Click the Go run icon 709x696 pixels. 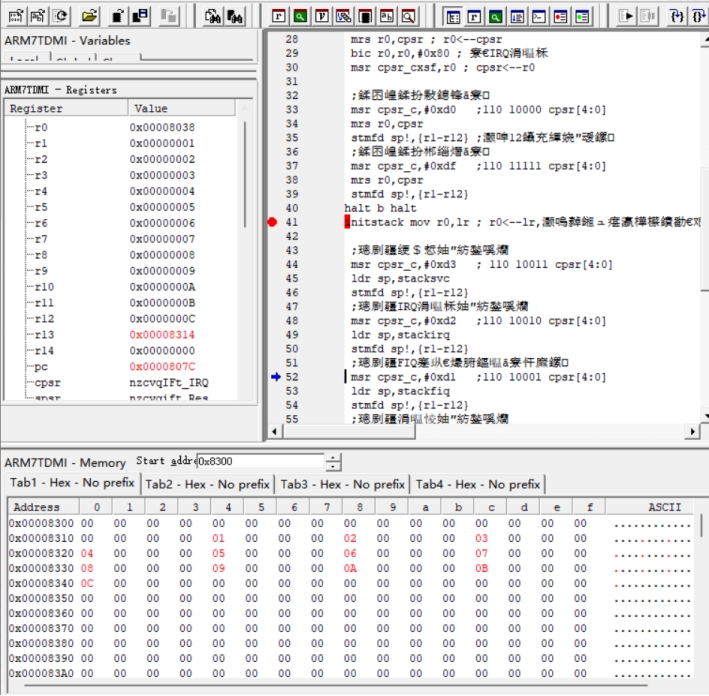tap(626, 16)
